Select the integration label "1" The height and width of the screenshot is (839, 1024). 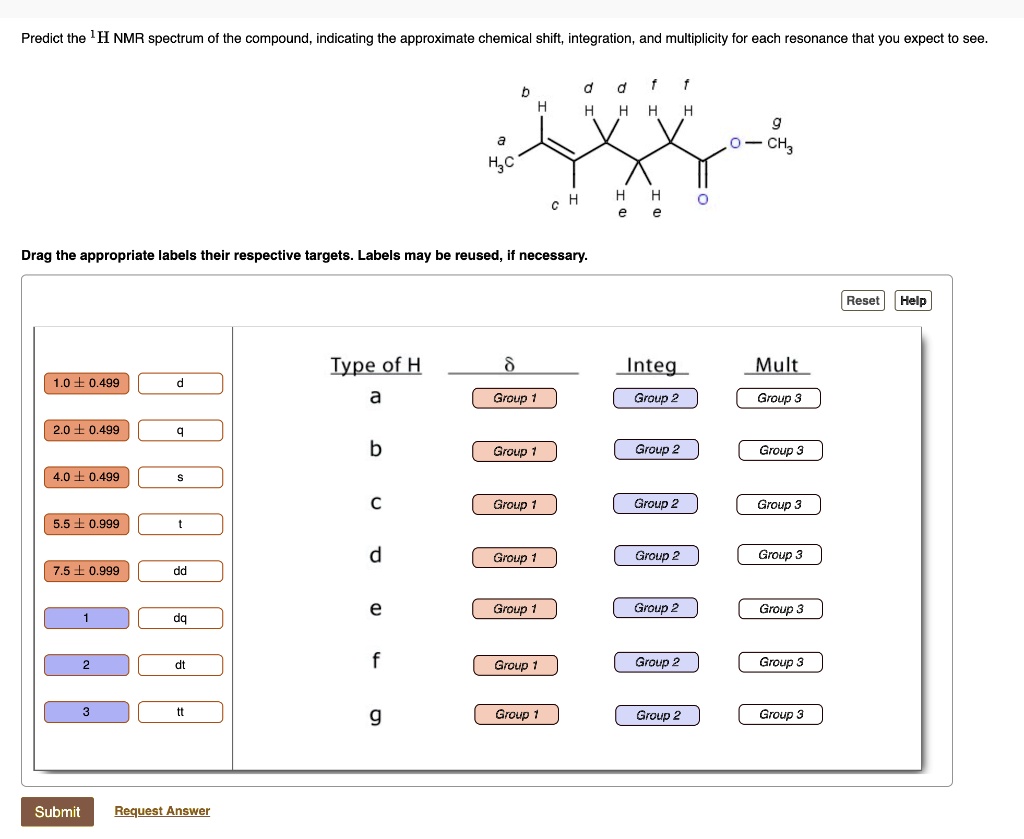(86, 618)
